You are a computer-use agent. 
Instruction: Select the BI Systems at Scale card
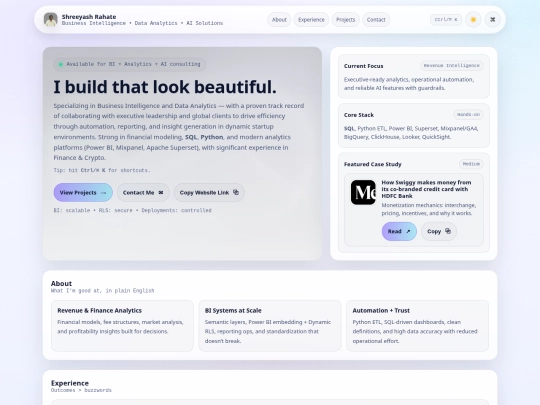coord(270,326)
